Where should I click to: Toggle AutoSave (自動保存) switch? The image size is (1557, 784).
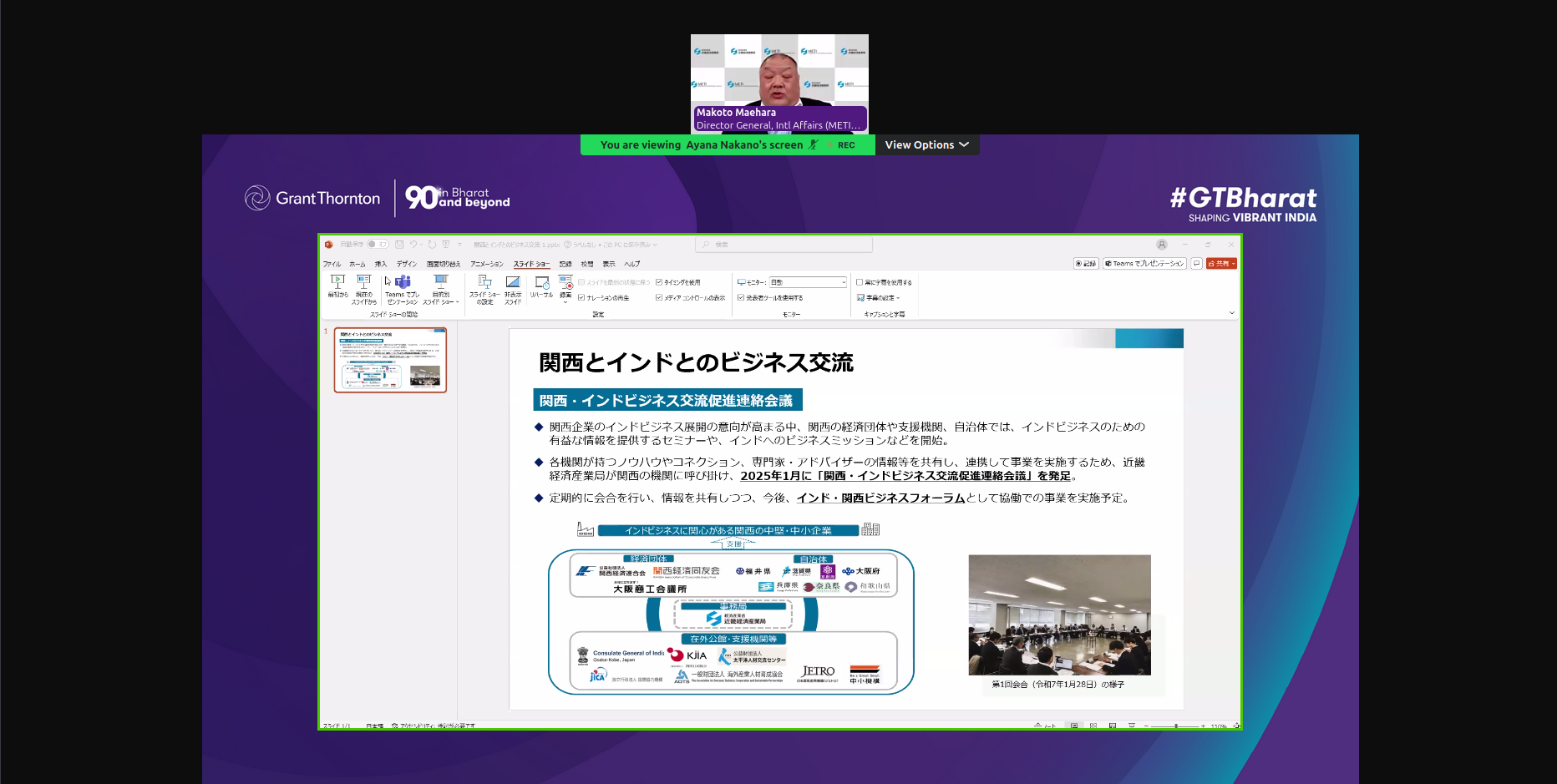coord(378,245)
